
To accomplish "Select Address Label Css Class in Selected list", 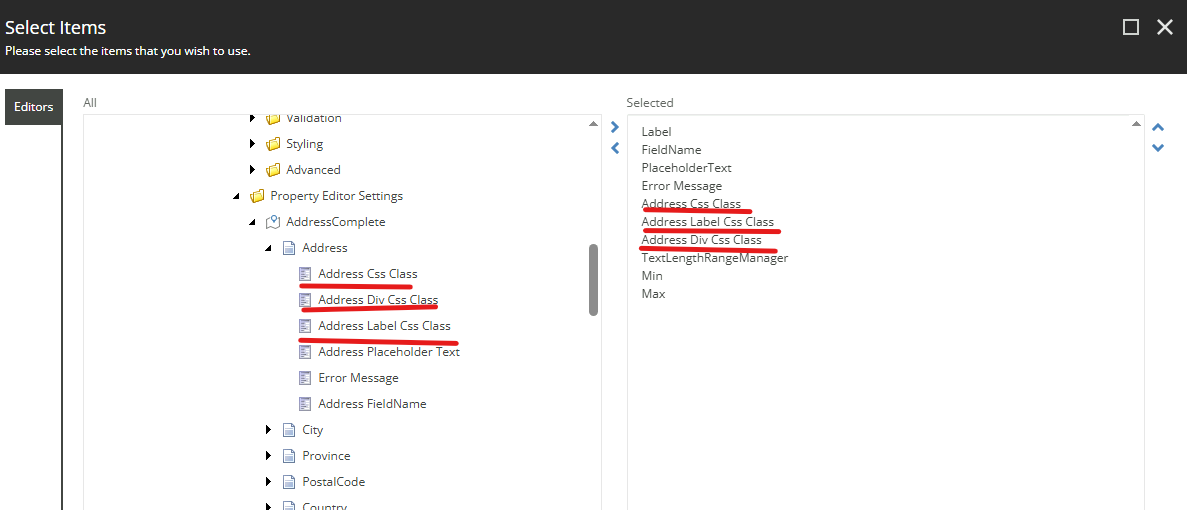I will coord(708,222).
